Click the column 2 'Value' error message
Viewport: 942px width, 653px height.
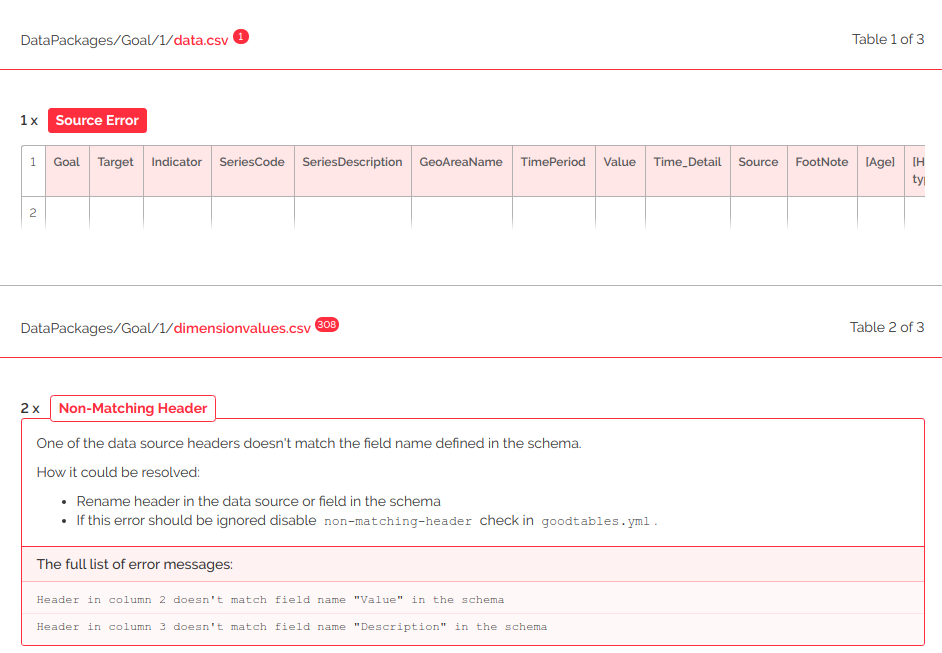click(270, 600)
